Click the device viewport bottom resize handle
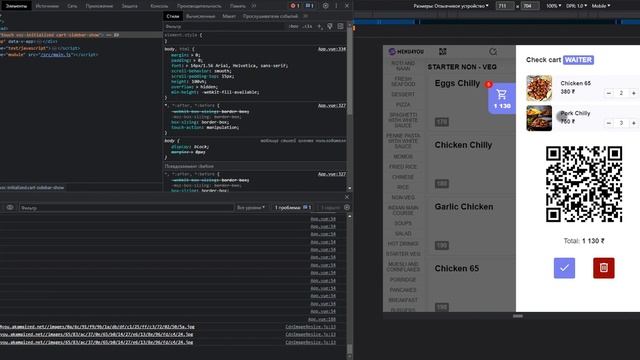 pyautogui.click(x=518, y=316)
